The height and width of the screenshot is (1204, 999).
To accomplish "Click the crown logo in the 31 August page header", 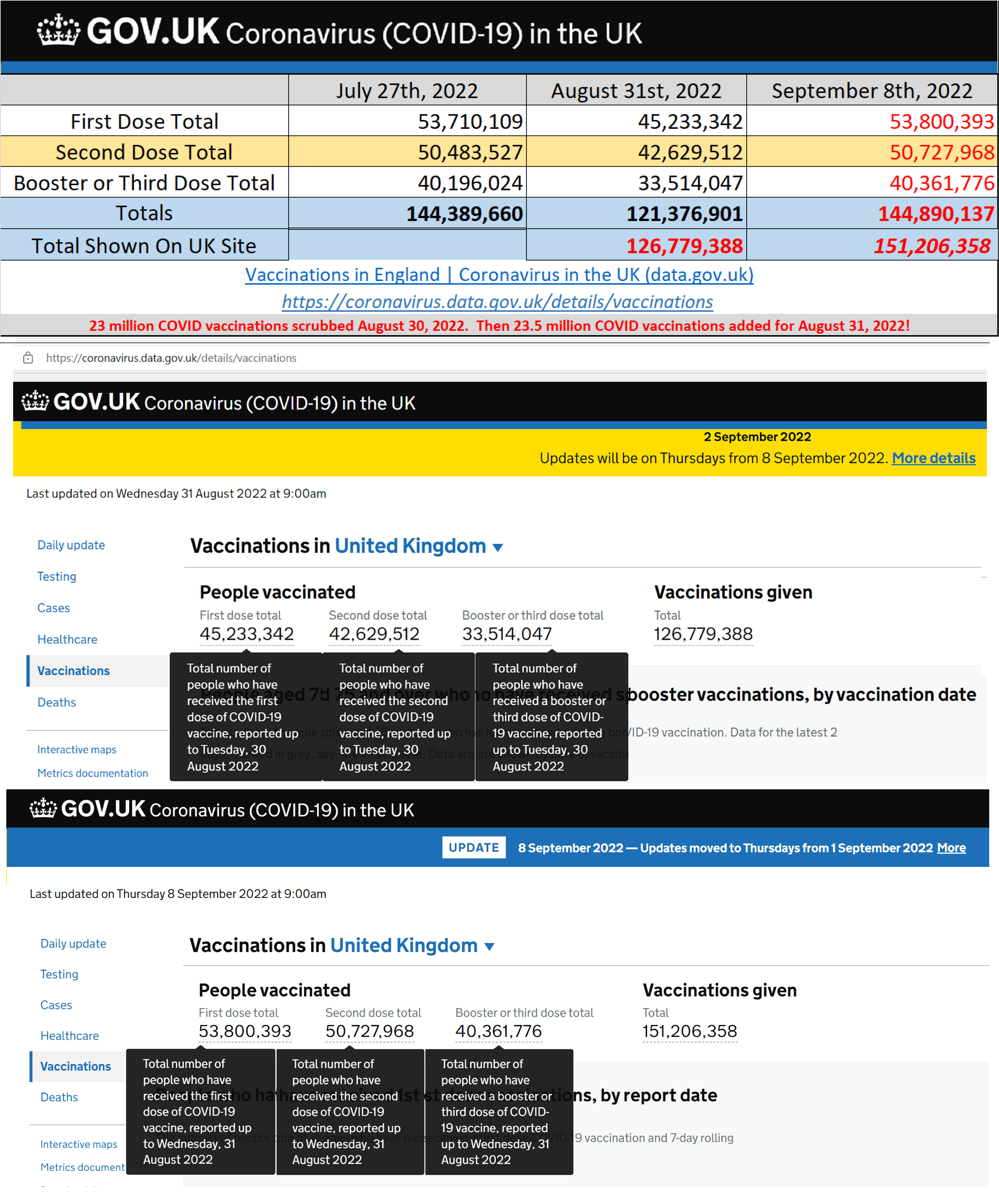I will [36, 401].
